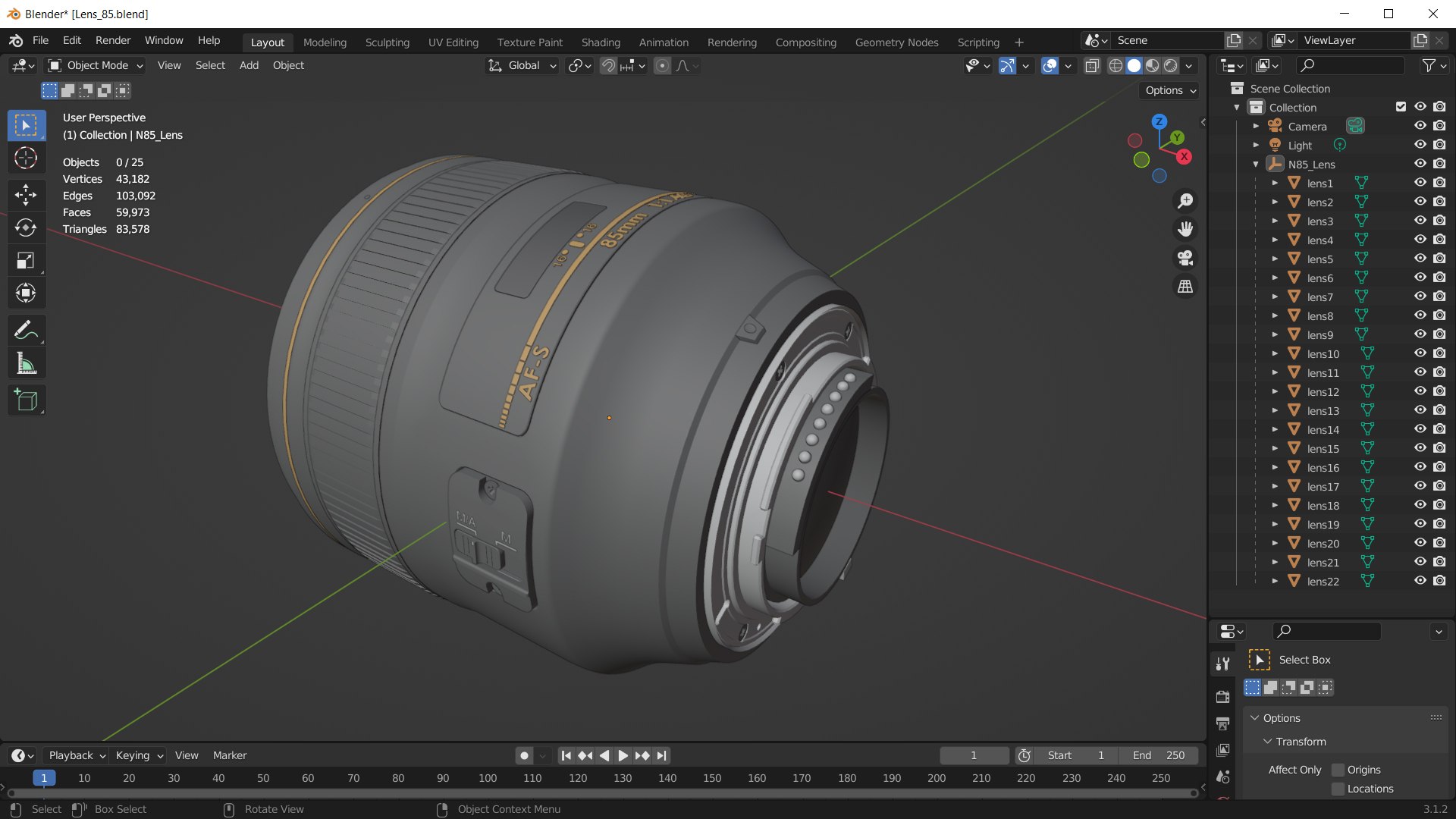The height and width of the screenshot is (819, 1456).
Task: Activate the Cursor tool
Action: [x=26, y=158]
